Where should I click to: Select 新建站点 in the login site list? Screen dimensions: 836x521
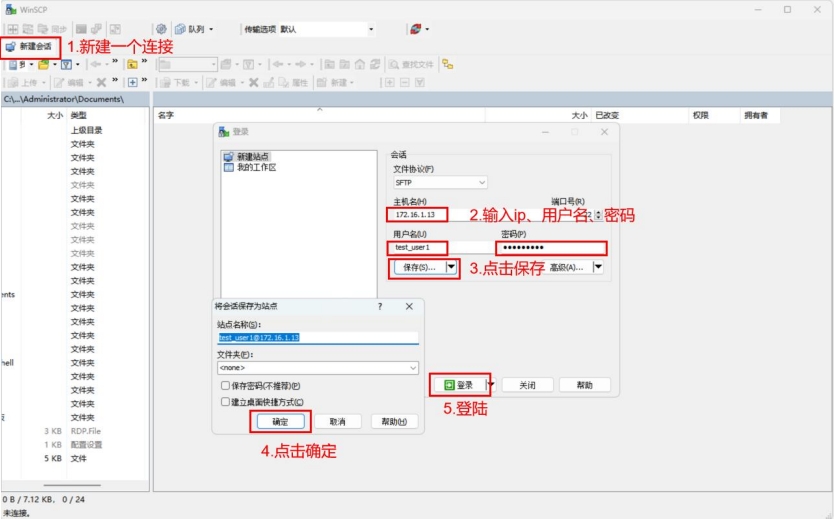click(x=247, y=157)
